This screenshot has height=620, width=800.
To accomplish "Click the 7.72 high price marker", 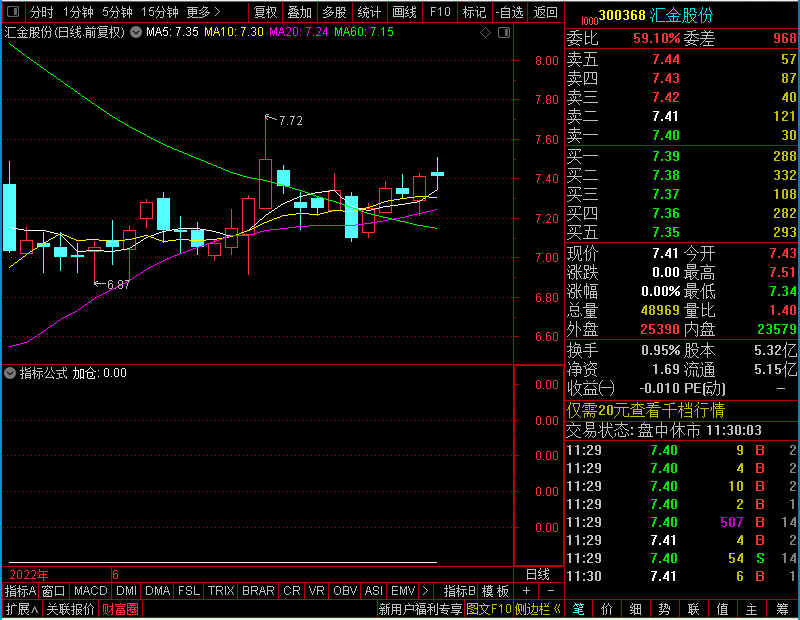I will tap(291, 121).
